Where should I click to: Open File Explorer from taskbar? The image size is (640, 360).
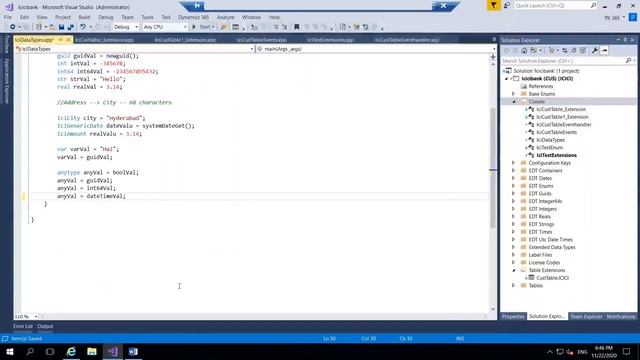(x=92, y=352)
